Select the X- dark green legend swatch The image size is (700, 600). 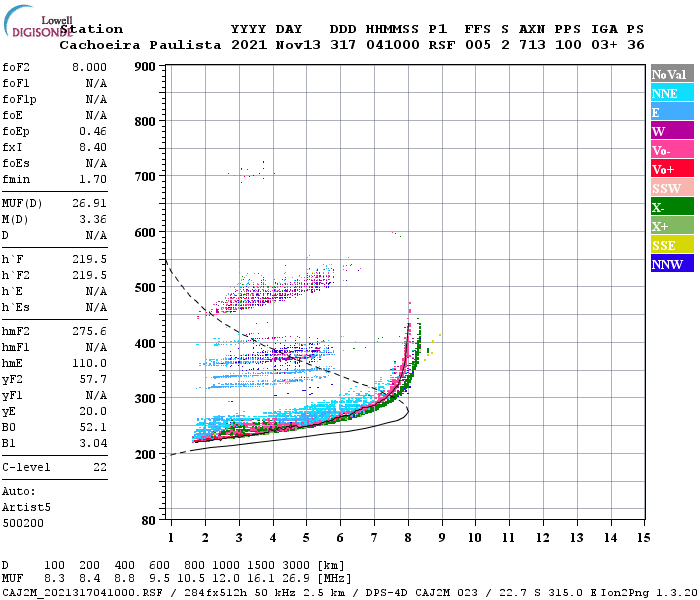click(x=672, y=207)
